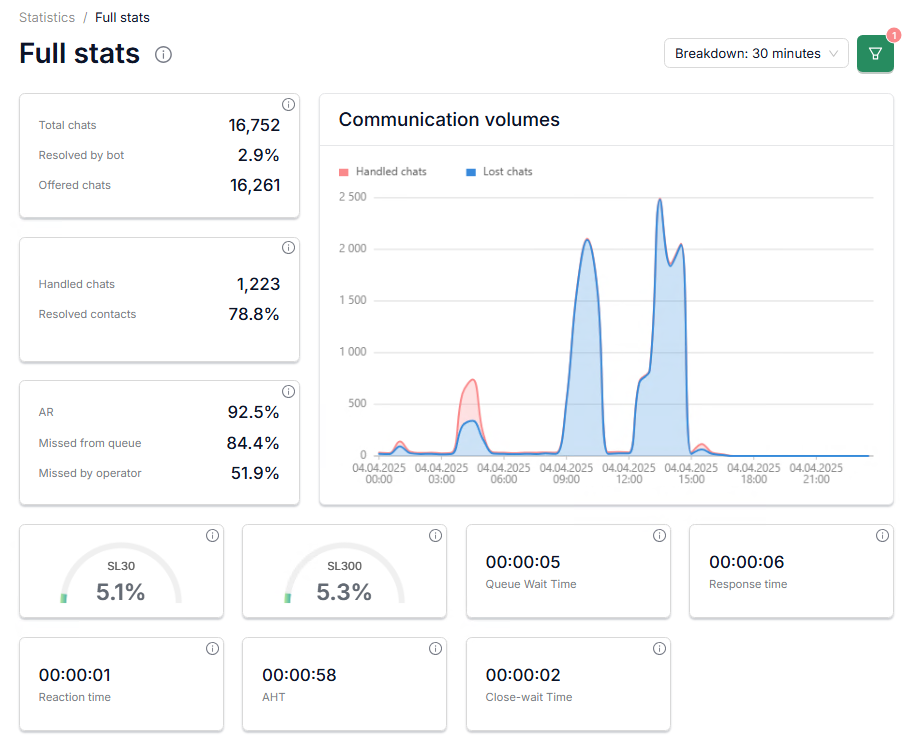Click the Full stats breadcrumb item

[122, 17]
